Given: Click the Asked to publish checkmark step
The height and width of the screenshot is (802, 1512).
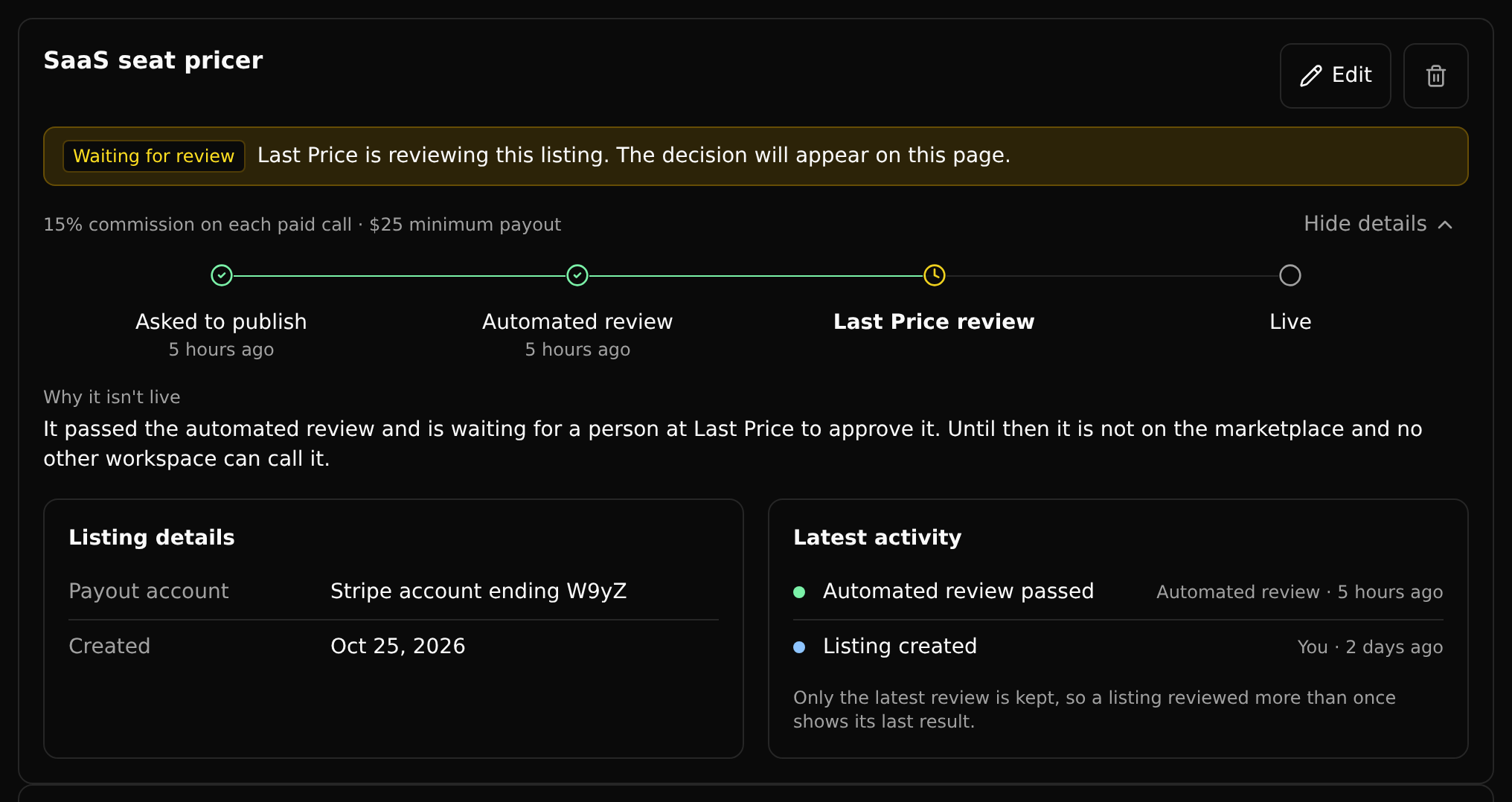Looking at the screenshot, I should pos(222,275).
